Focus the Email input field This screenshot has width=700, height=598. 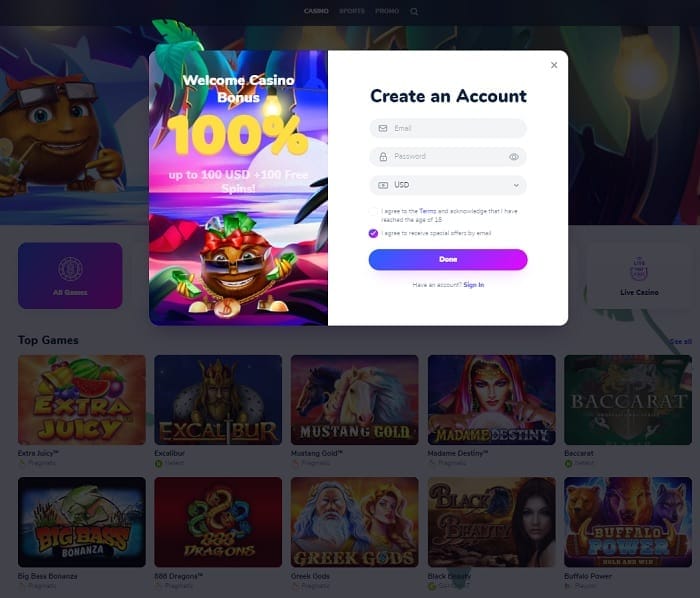coord(448,129)
